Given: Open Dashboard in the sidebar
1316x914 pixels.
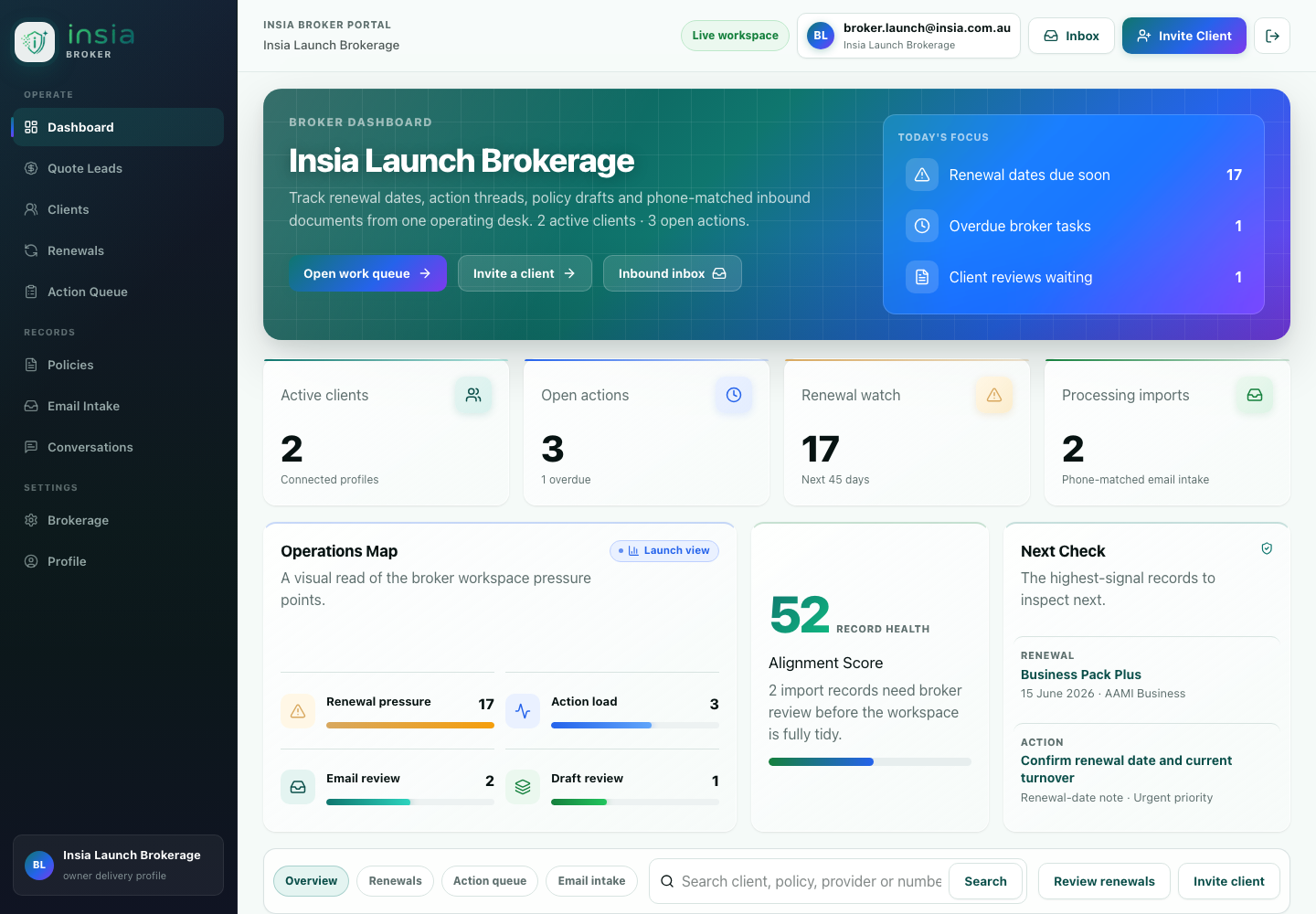Looking at the screenshot, I should (x=118, y=127).
